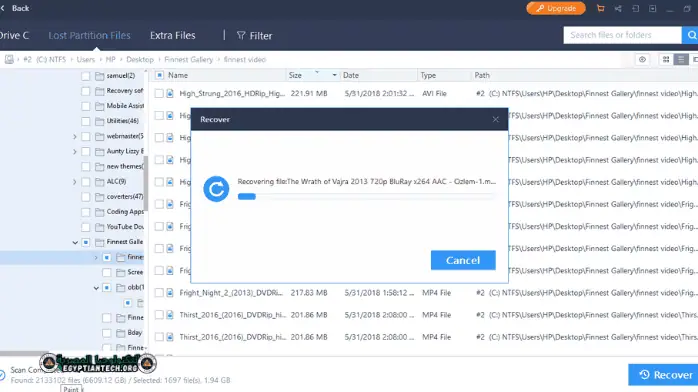Open the shopping cart icon

(601, 8)
